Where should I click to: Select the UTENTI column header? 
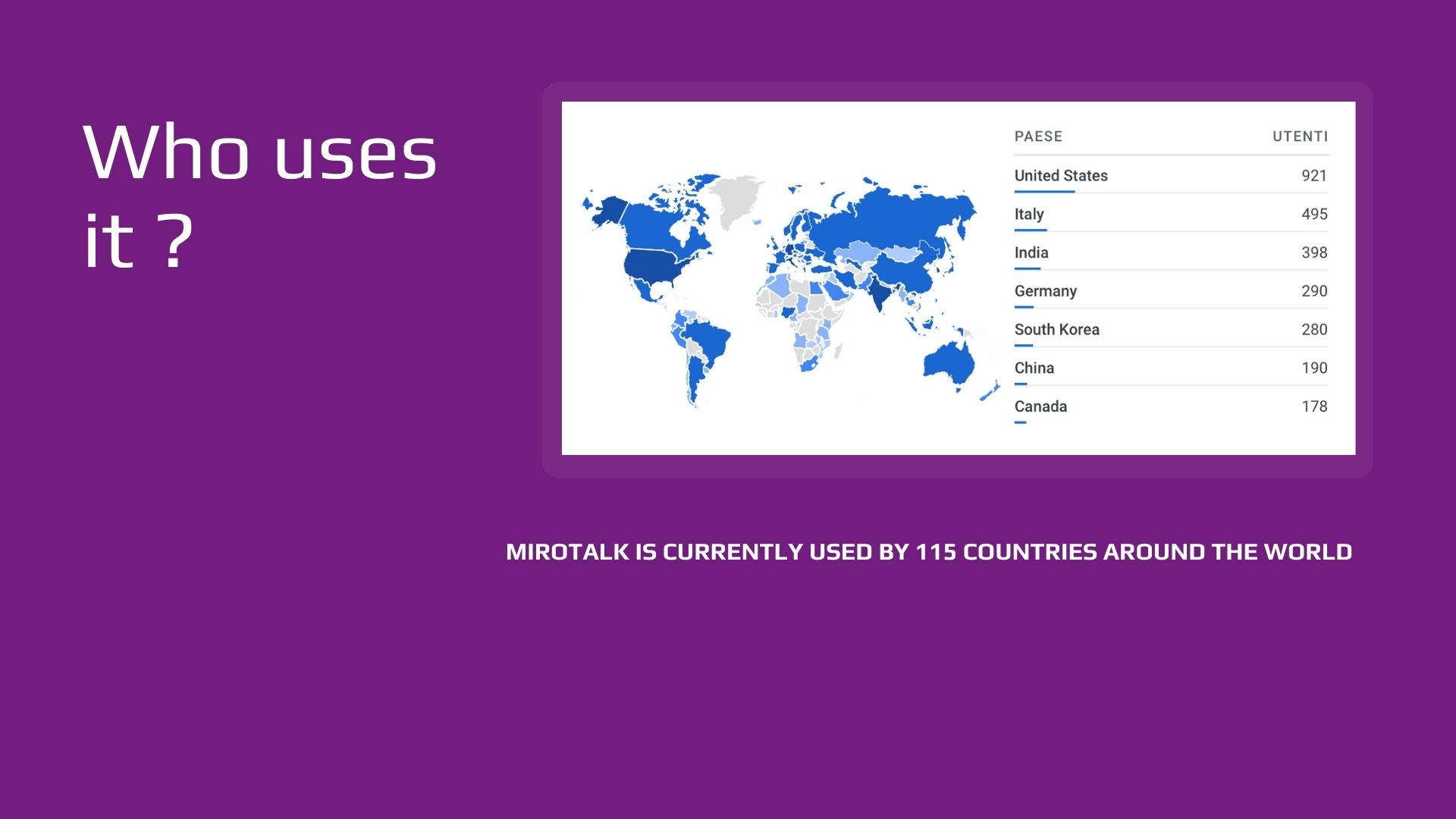click(1300, 136)
